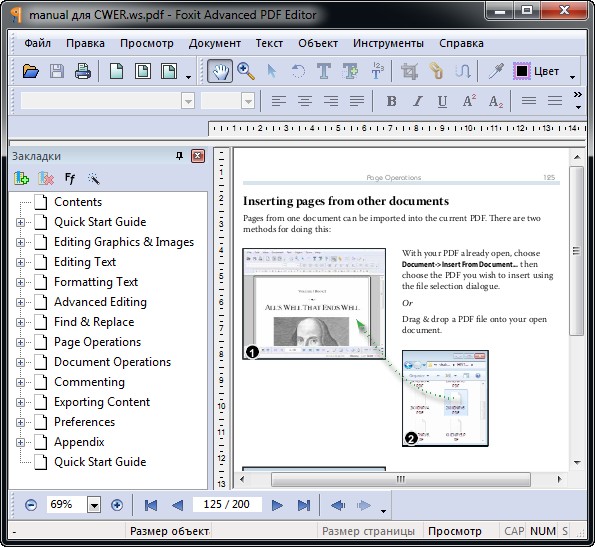Image resolution: width=595 pixels, height=547 pixels.
Task: Justify text alignment
Action: click(x=357, y=101)
